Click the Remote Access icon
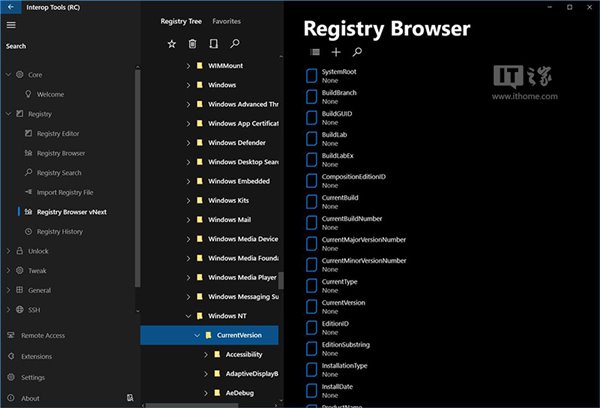This screenshot has width=600, height=408. (11, 335)
